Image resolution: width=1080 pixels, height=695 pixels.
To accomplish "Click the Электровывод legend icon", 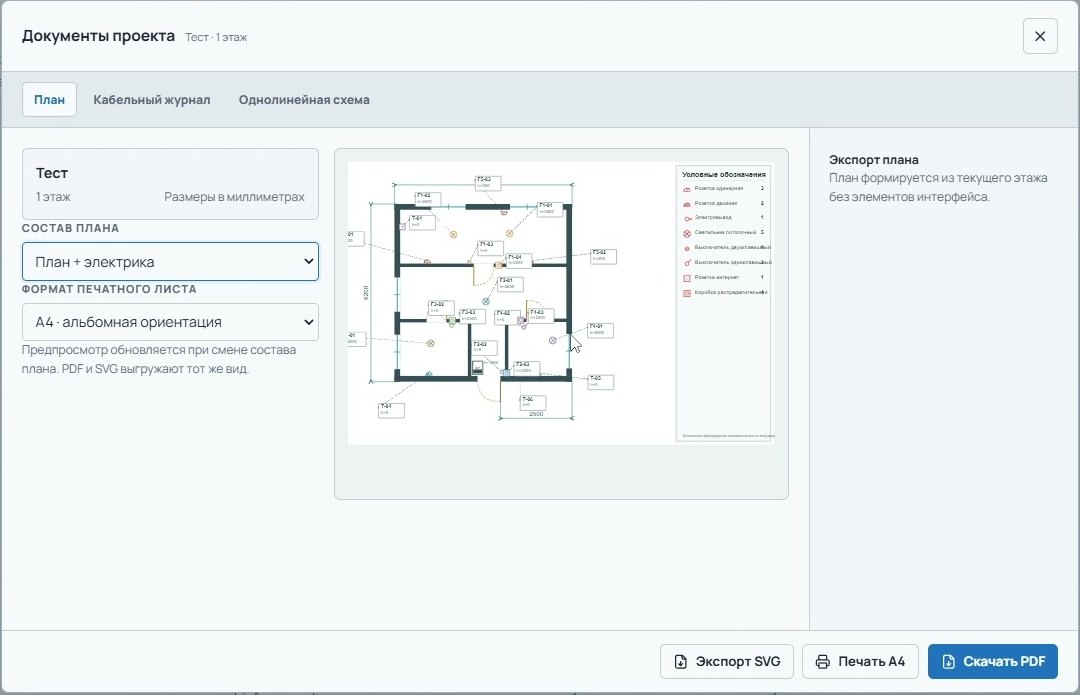I will (x=687, y=218).
